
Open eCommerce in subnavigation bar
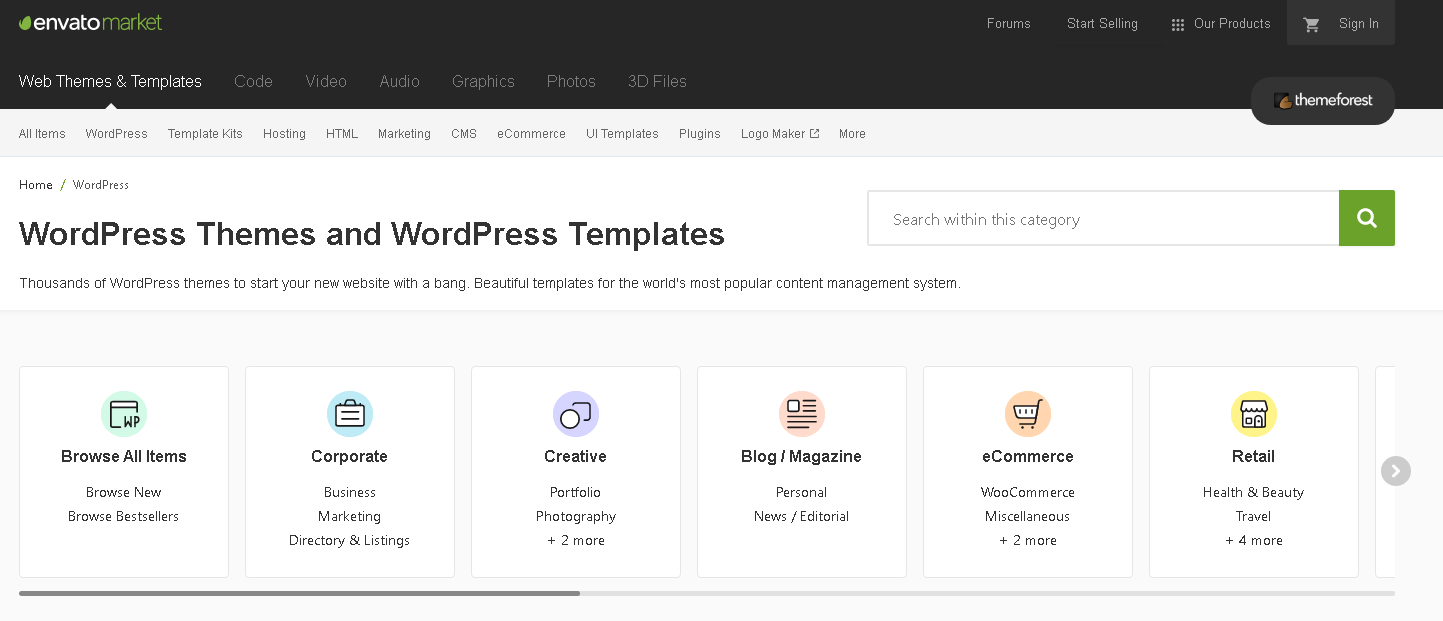531,133
